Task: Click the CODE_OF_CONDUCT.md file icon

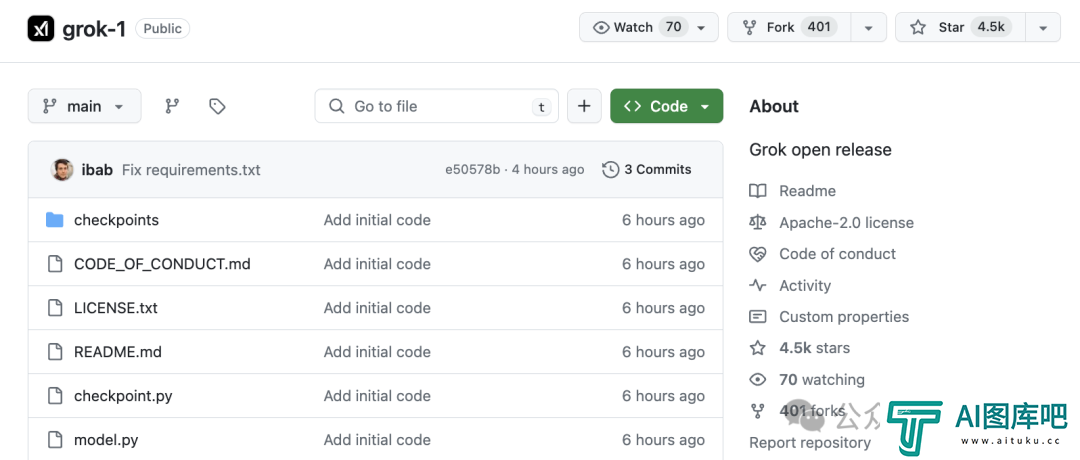Action: coord(54,264)
